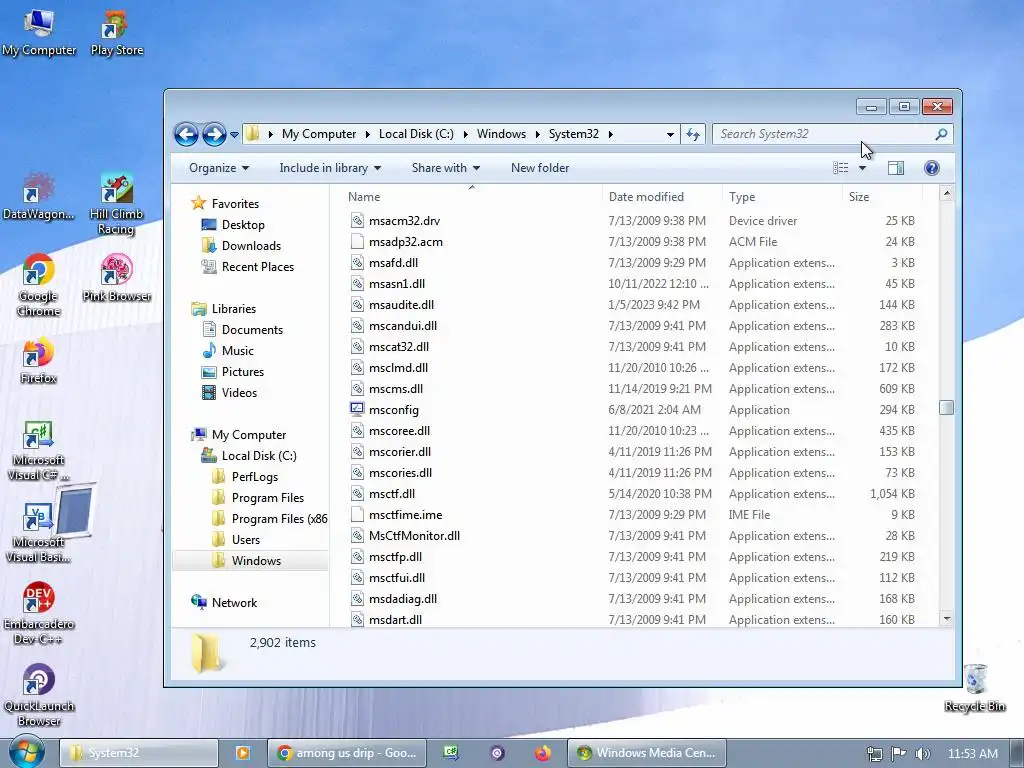Open Downloads under Favorites
The height and width of the screenshot is (768, 1024).
(x=242, y=246)
